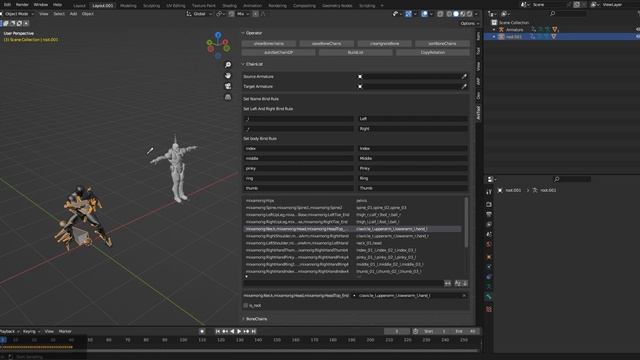Open the Object Constraints properties tab icon
Viewport: 640px width, 360px height.
click(x=489, y=277)
